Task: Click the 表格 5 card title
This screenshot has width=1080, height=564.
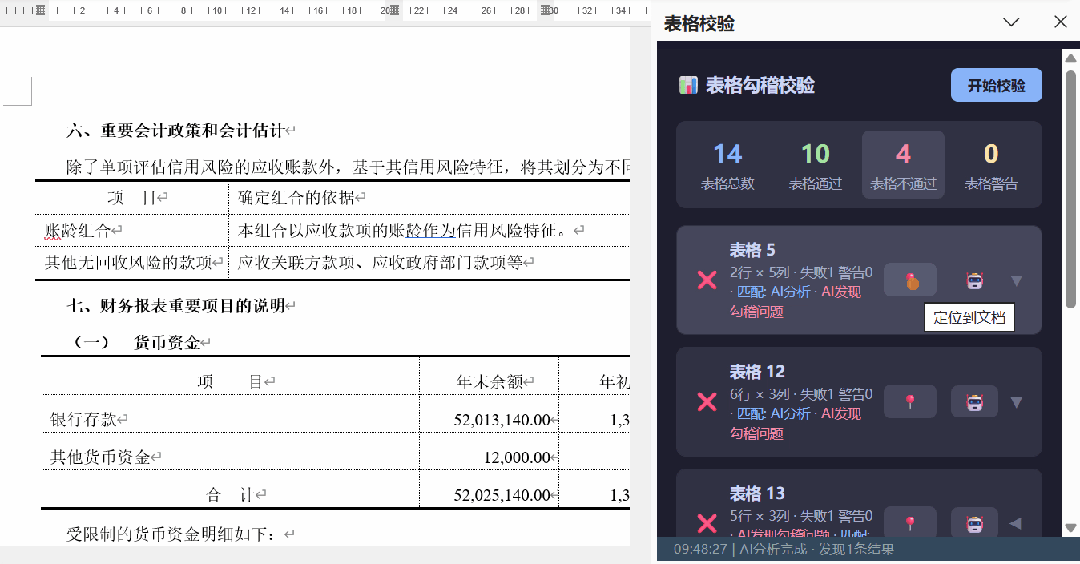Action: click(752, 250)
